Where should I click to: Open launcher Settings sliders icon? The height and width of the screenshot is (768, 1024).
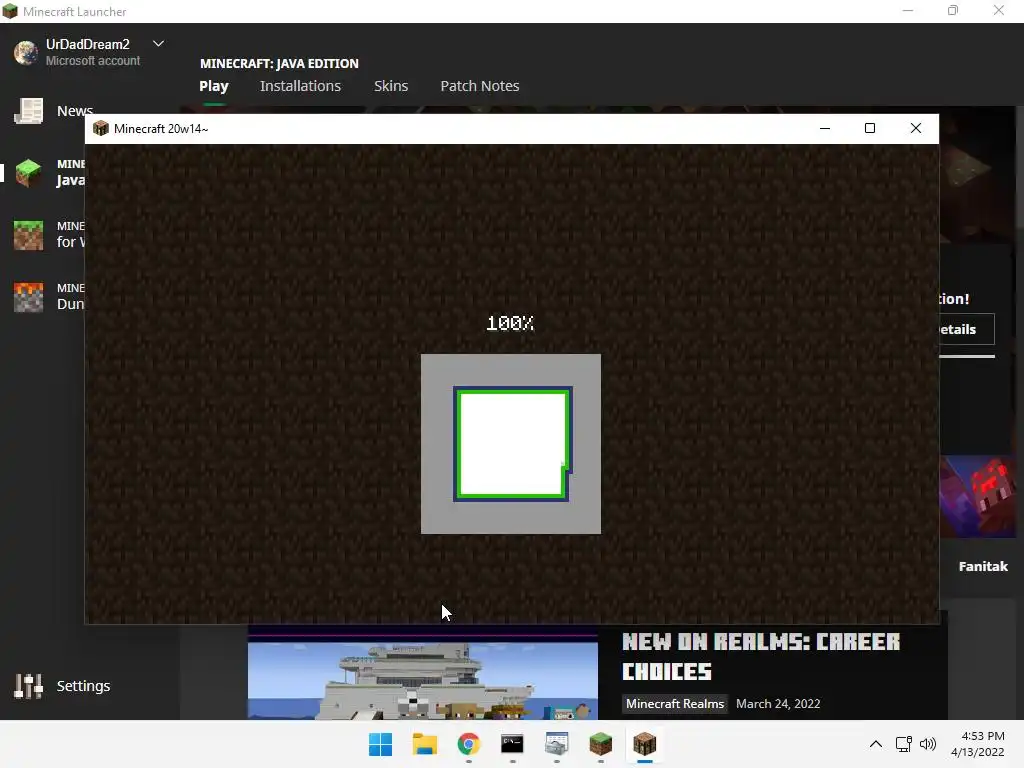coord(29,686)
